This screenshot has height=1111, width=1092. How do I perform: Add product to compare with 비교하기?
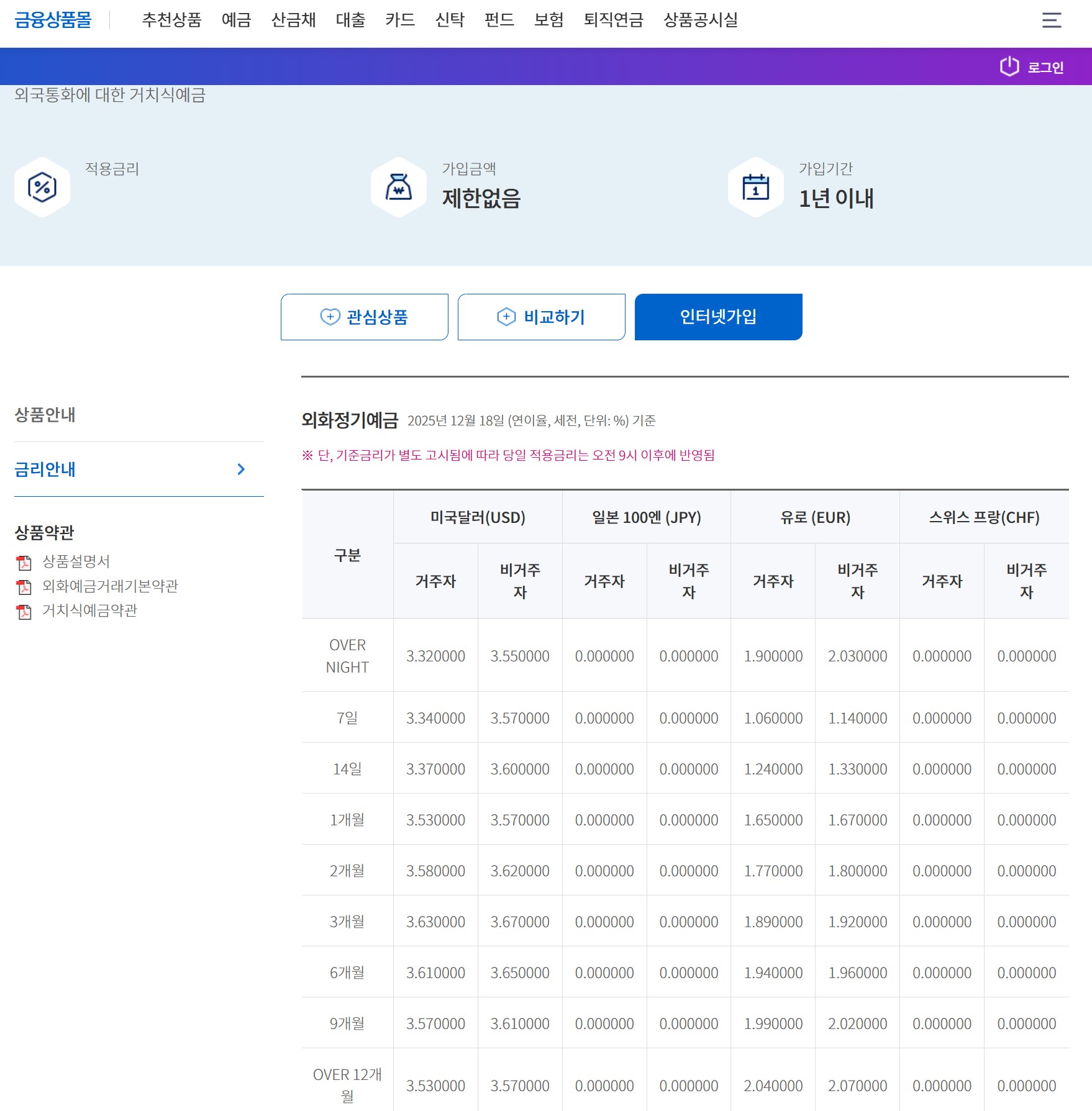[541, 317]
